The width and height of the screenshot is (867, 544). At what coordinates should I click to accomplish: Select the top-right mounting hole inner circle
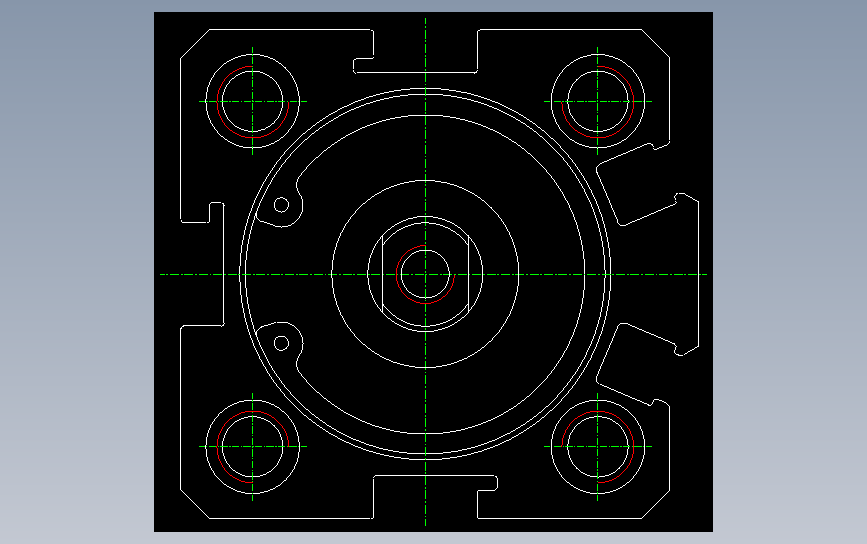598,101
